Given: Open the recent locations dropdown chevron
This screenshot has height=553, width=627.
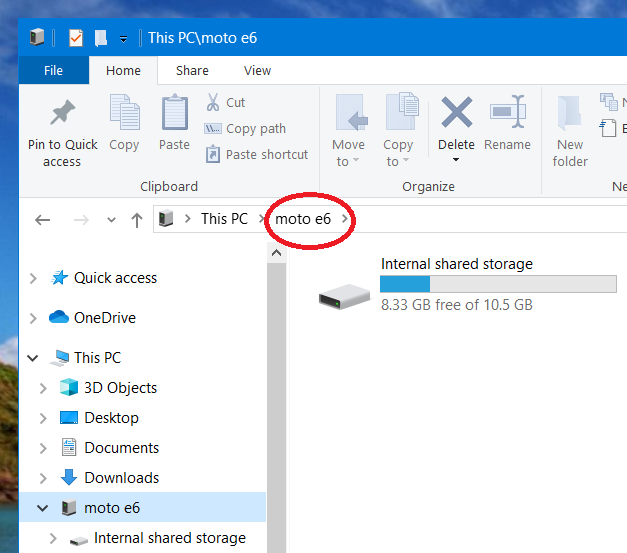Looking at the screenshot, I should pyautogui.click(x=112, y=220).
